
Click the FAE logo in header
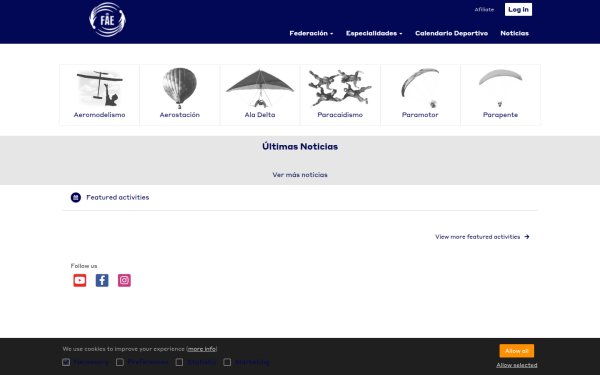[108, 20]
